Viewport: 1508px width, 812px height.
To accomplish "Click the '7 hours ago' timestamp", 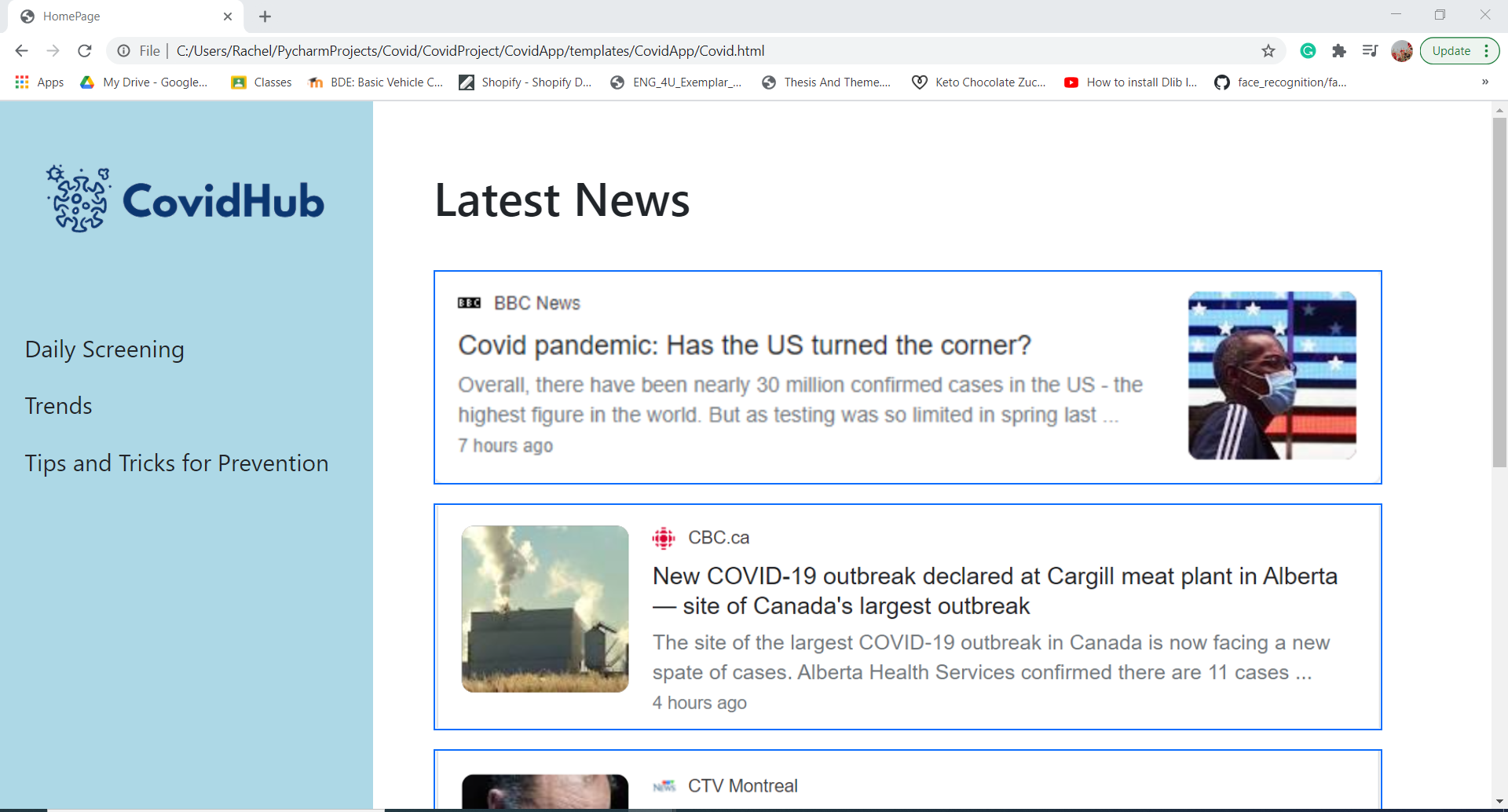I will click(x=506, y=446).
